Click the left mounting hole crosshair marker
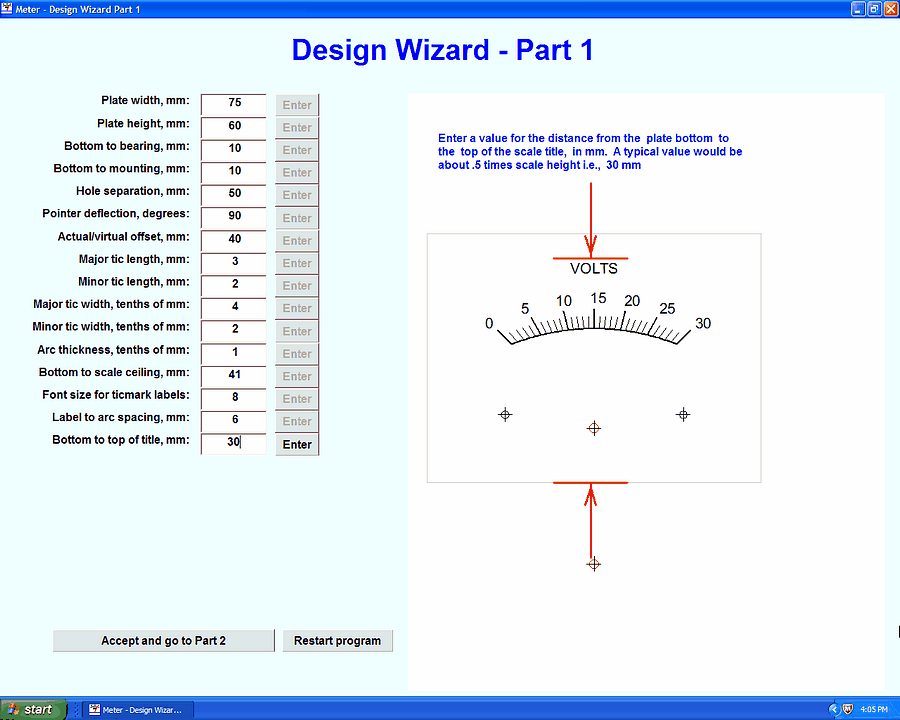900x720 pixels. point(505,414)
